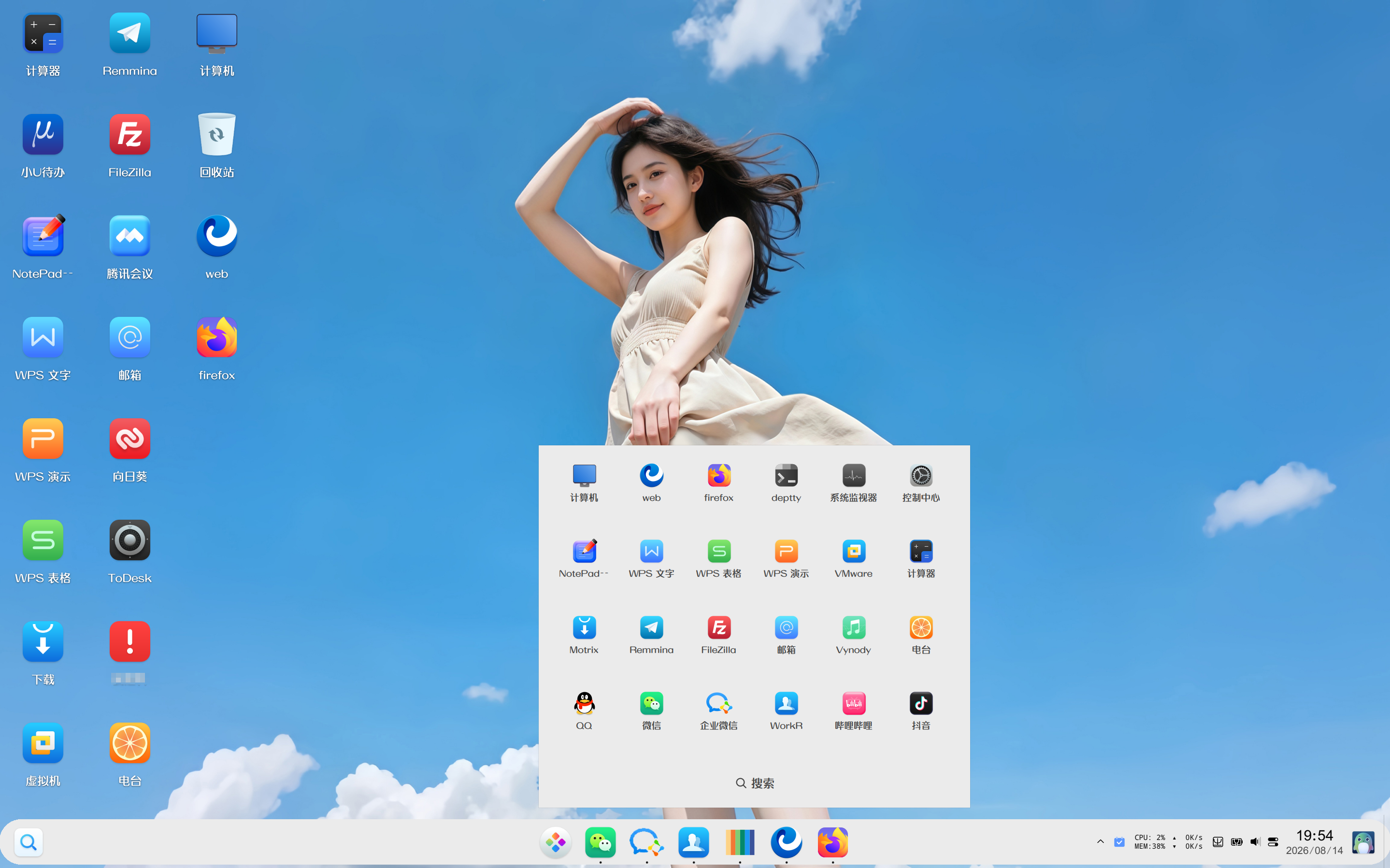Screen dimensions: 1390x868
Task: Select ToDesk desktop icon
Action: pyautogui.click(x=129, y=552)
